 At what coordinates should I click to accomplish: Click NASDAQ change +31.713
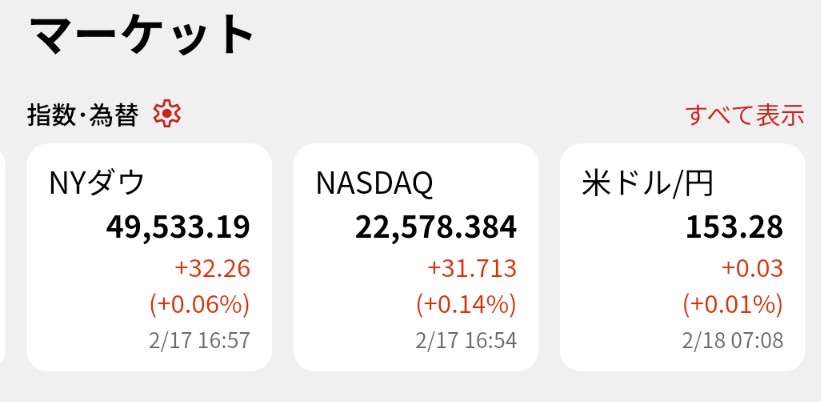click(471, 268)
